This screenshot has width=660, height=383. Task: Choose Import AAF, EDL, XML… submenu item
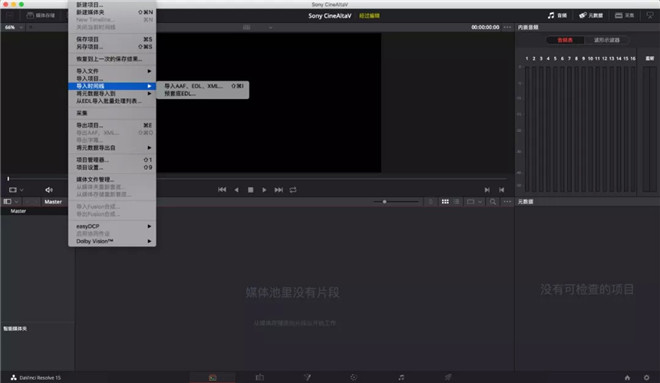pos(202,86)
